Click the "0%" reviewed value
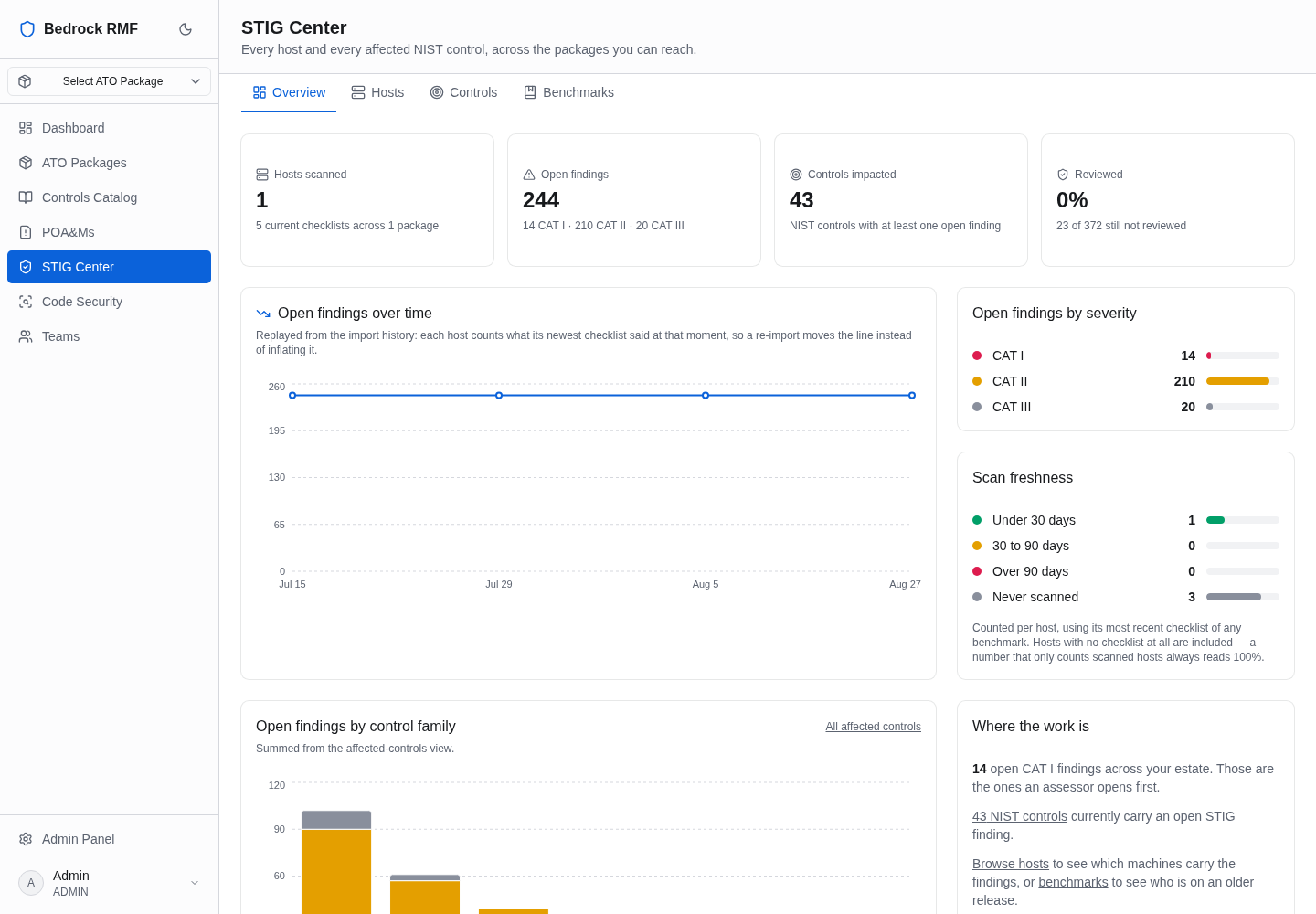This screenshot has width=1316, height=914. click(x=1072, y=200)
